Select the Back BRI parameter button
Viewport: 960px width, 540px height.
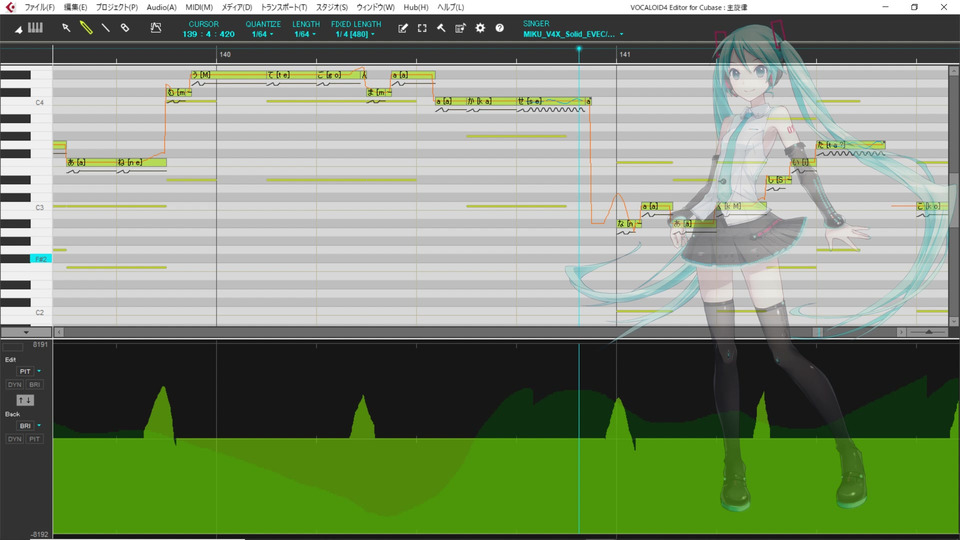pos(24,426)
